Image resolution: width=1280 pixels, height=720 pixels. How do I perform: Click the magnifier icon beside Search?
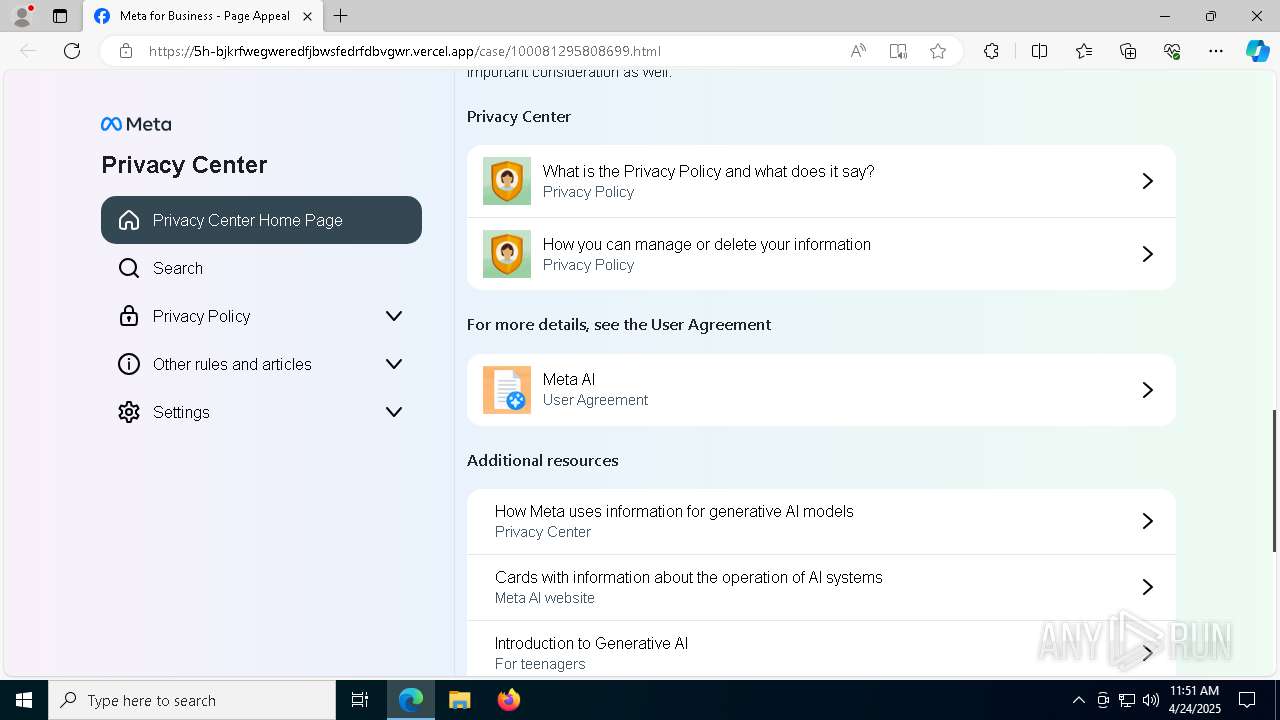pos(129,268)
